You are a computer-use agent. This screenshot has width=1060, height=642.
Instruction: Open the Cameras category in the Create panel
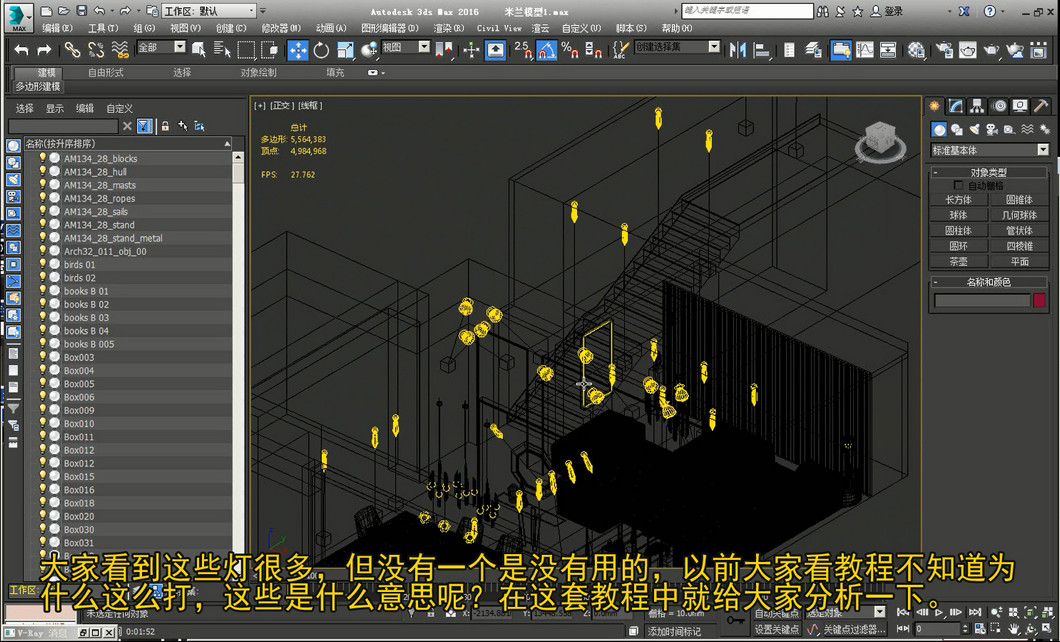click(x=991, y=129)
